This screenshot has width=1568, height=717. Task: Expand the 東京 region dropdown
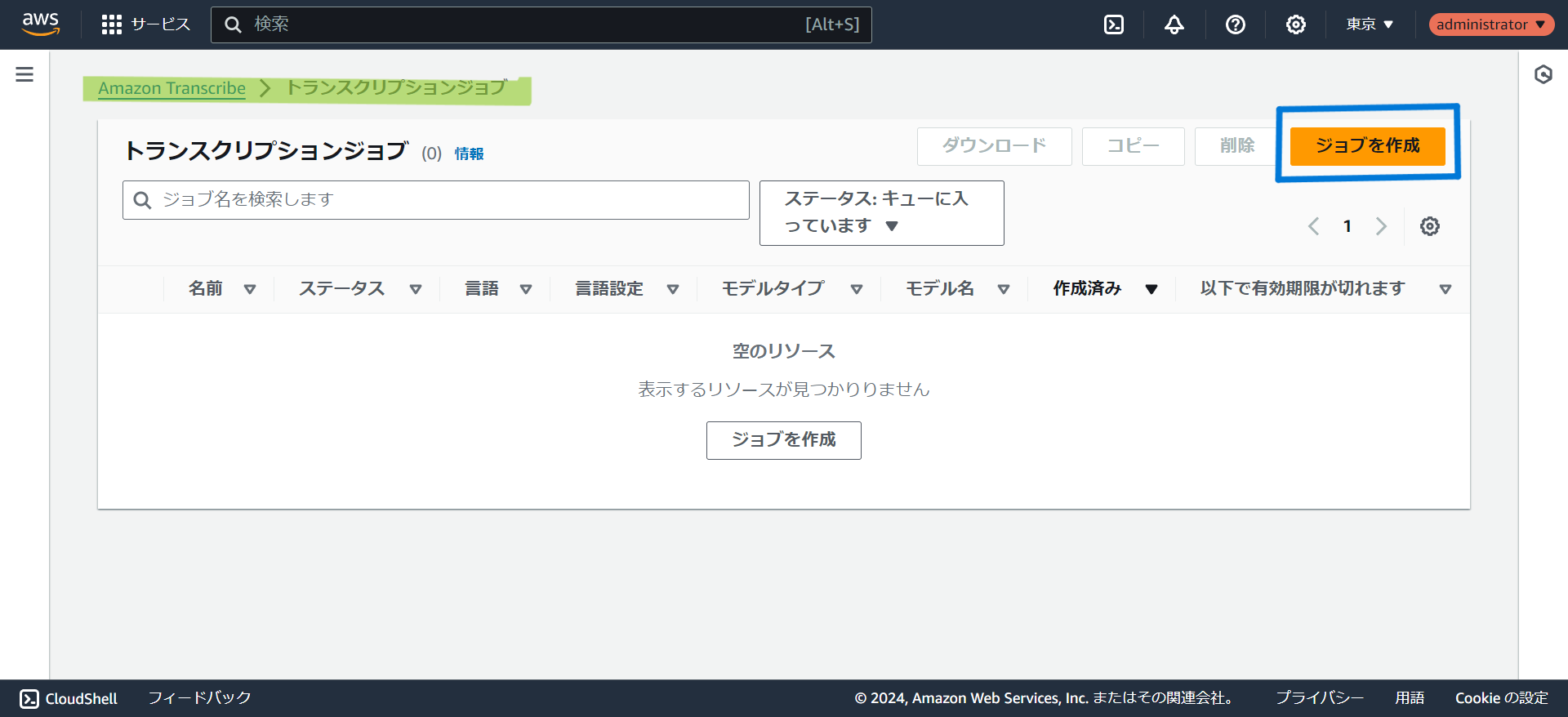pyautogui.click(x=1370, y=24)
